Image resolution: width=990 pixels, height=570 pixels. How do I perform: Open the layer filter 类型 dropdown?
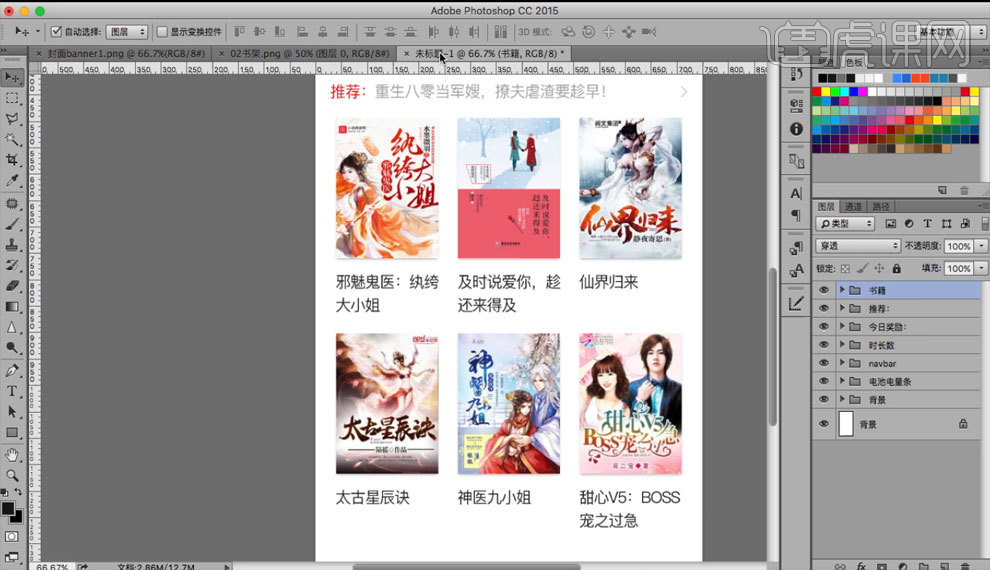845,223
